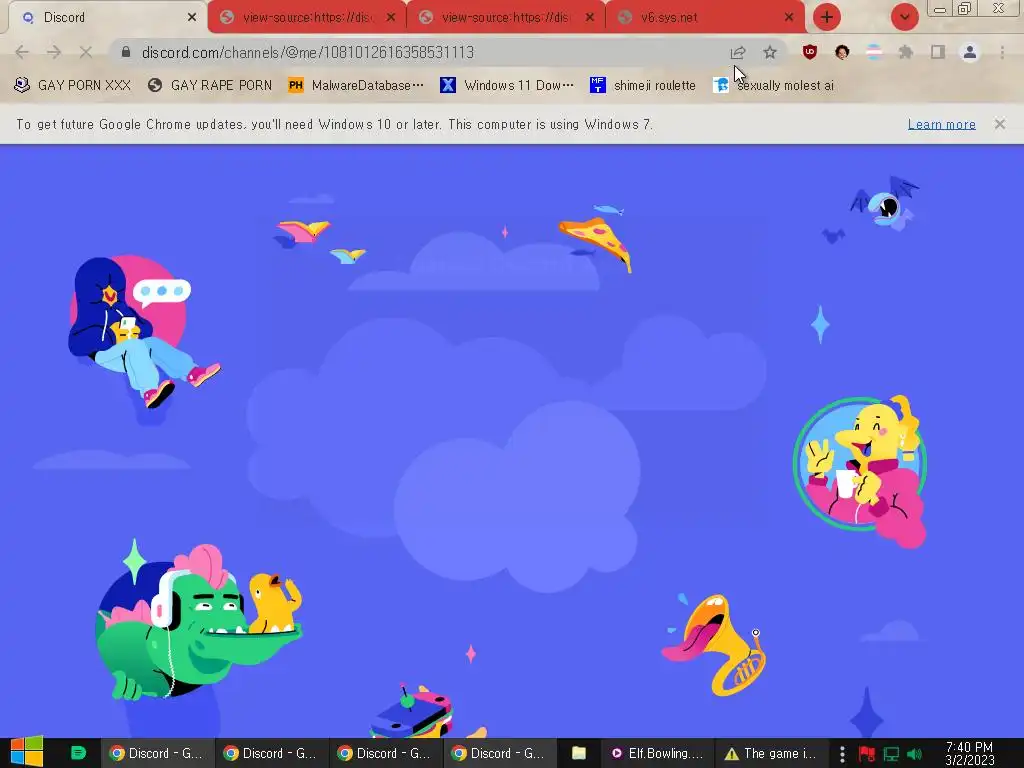The height and width of the screenshot is (768, 1024).
Task: Click the green chat taskbar icon
Action: pyautogui.click(x=78, y=753)
